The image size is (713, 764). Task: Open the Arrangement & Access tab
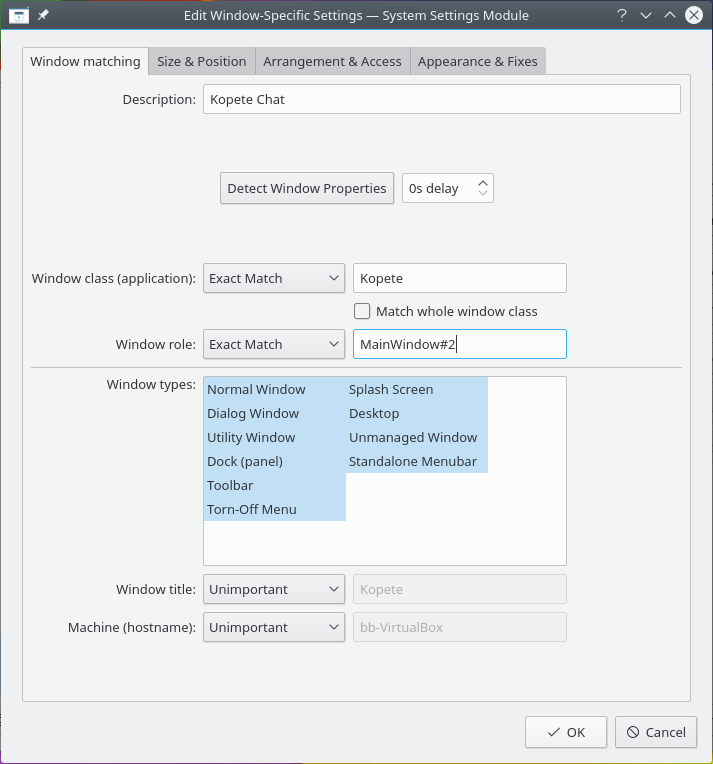(332, 61)
